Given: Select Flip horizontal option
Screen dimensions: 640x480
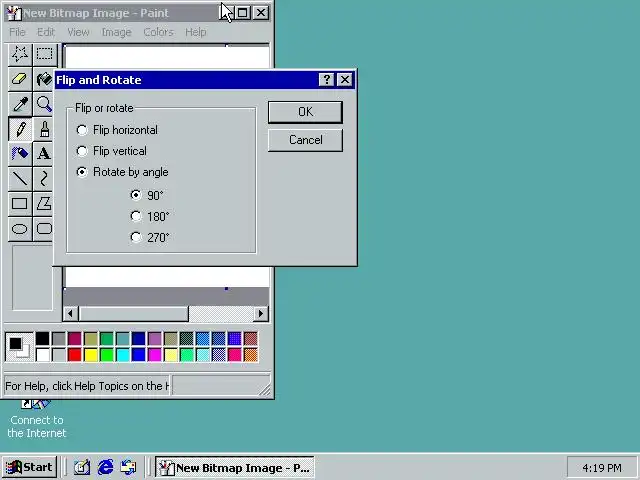Looking at the screenshot, I should pyautogui.click(x=117, y=130).
